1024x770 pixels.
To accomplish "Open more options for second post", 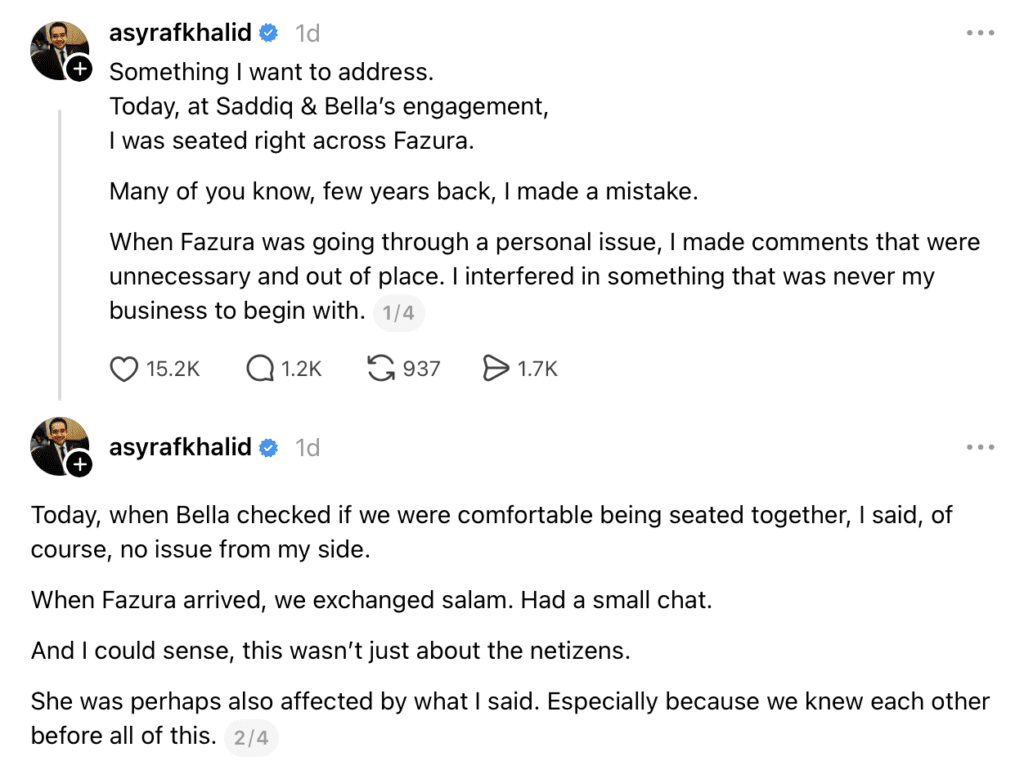I will 980,447.
